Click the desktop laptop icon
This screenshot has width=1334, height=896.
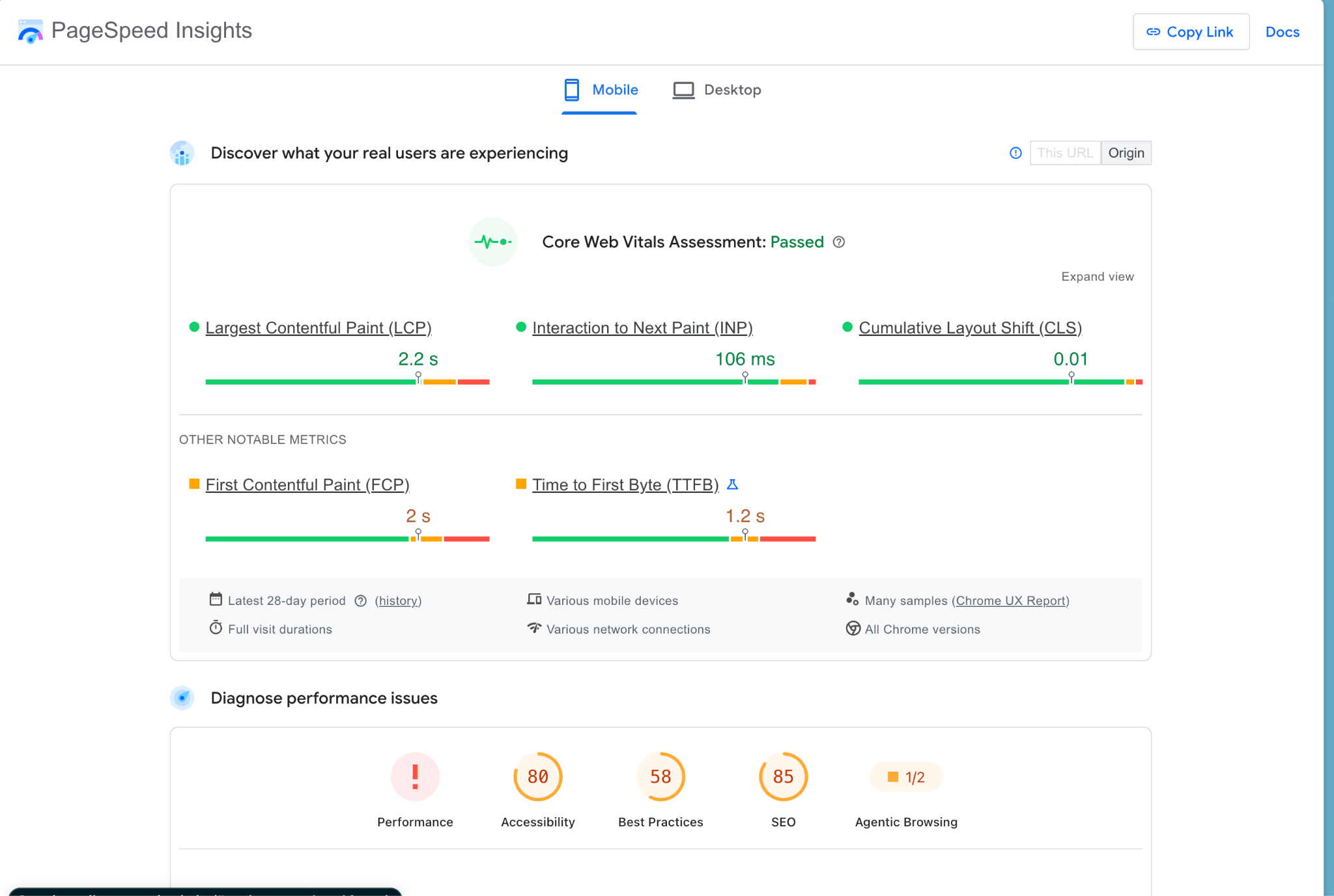683,90
